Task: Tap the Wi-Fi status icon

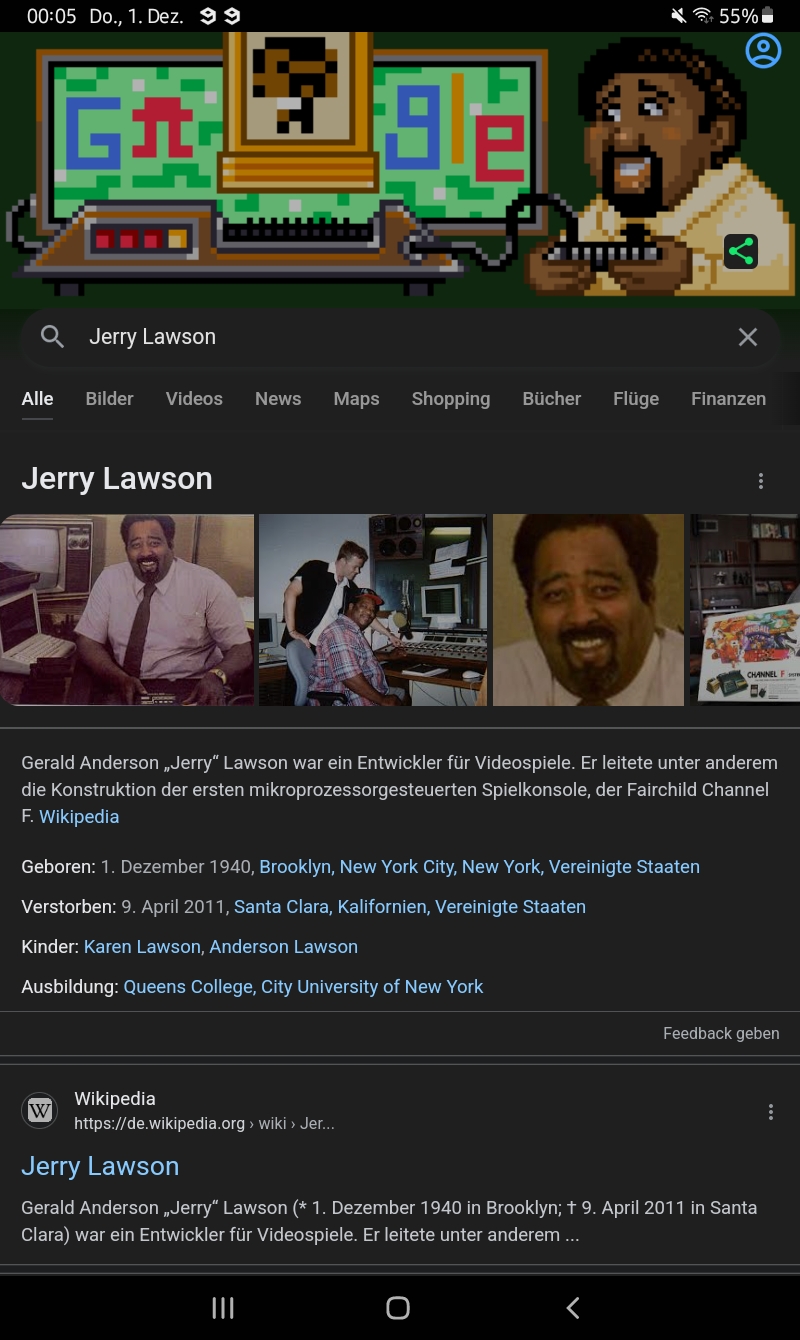Action: tap(702, 16)
